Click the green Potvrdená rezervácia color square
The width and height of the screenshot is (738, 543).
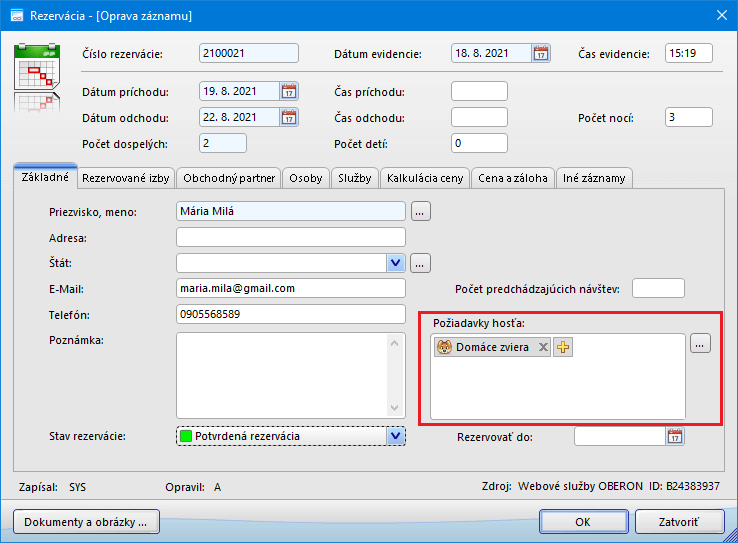tap(185, 436)
